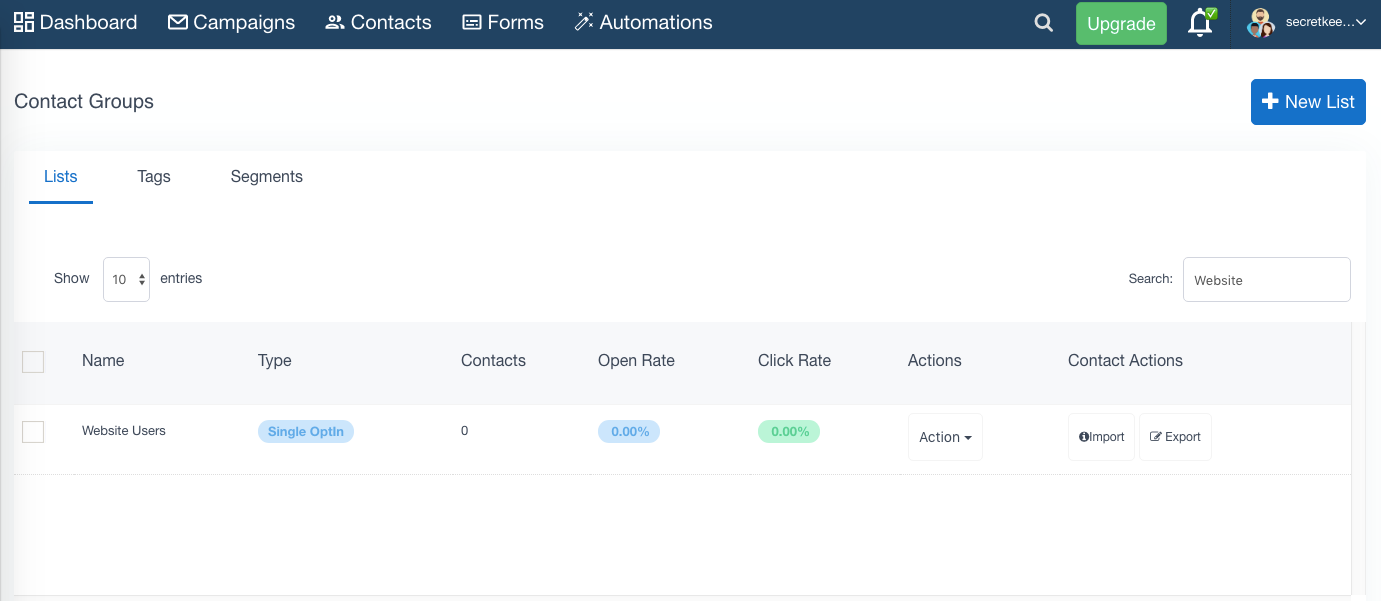
Task: Switch to the Tags tab
Action: coord(154,177)
